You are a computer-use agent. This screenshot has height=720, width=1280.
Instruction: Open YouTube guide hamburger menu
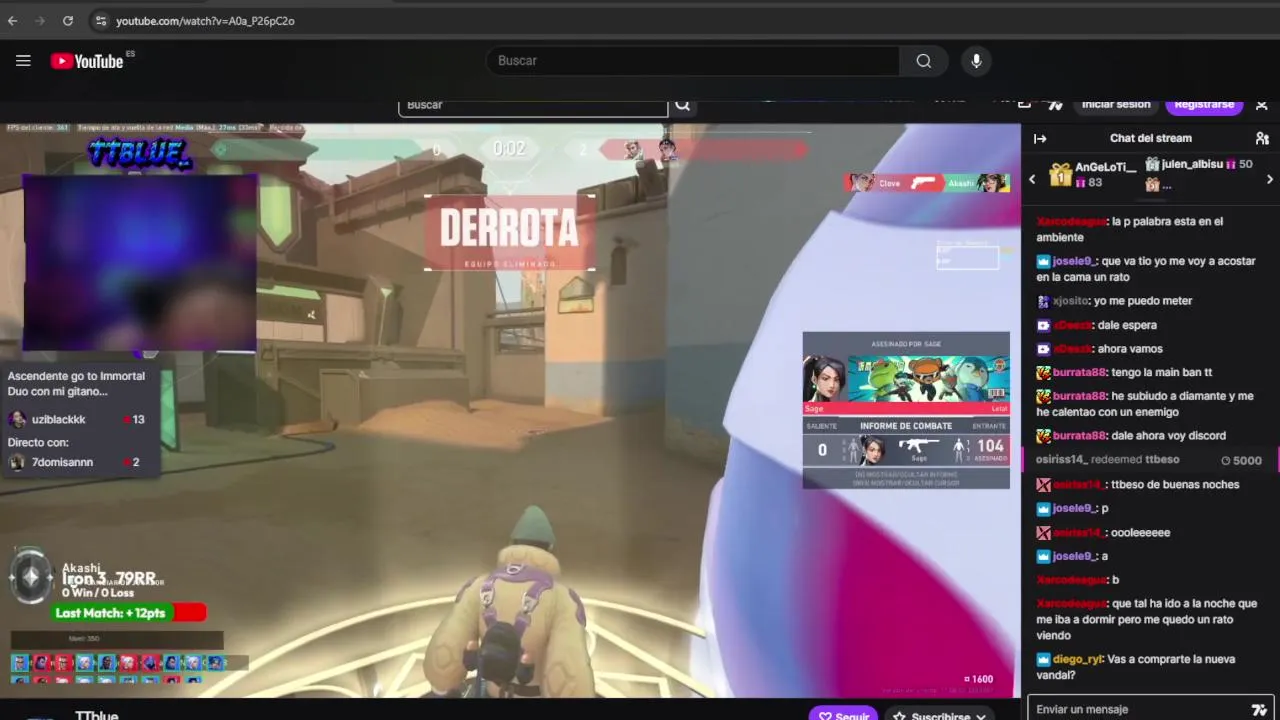point(23,61)
